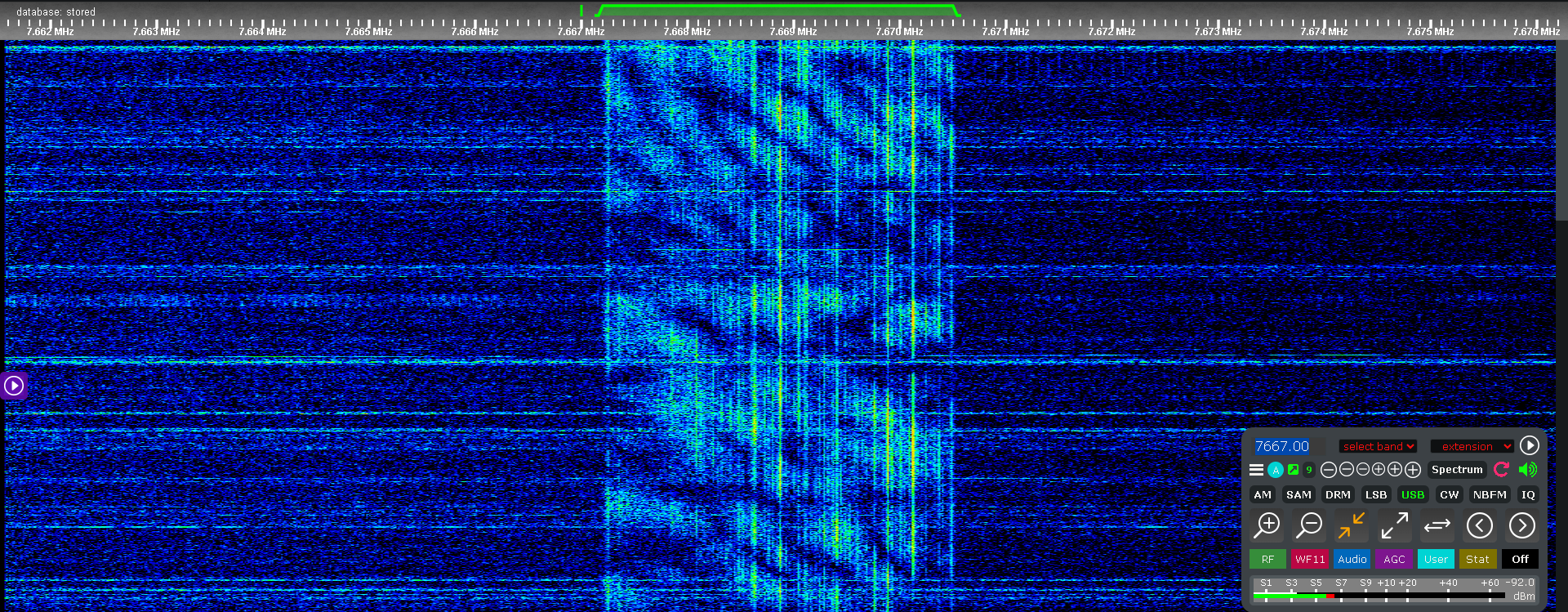The width and height of the screenshot is (1568, 612).
Task: Click the 'database: stored' label
Action: (56, 11)
